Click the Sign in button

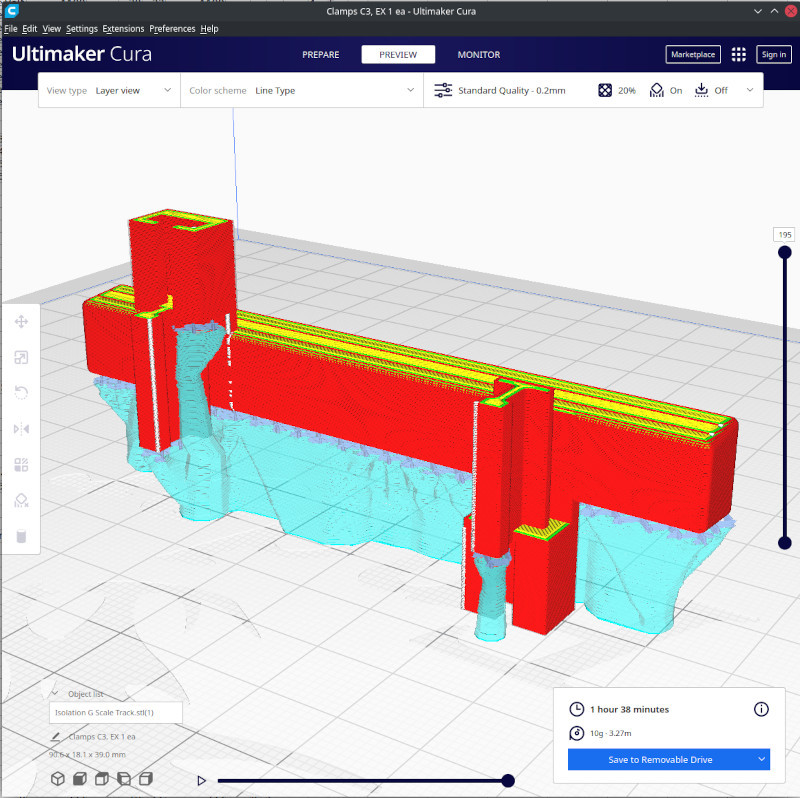773,55
